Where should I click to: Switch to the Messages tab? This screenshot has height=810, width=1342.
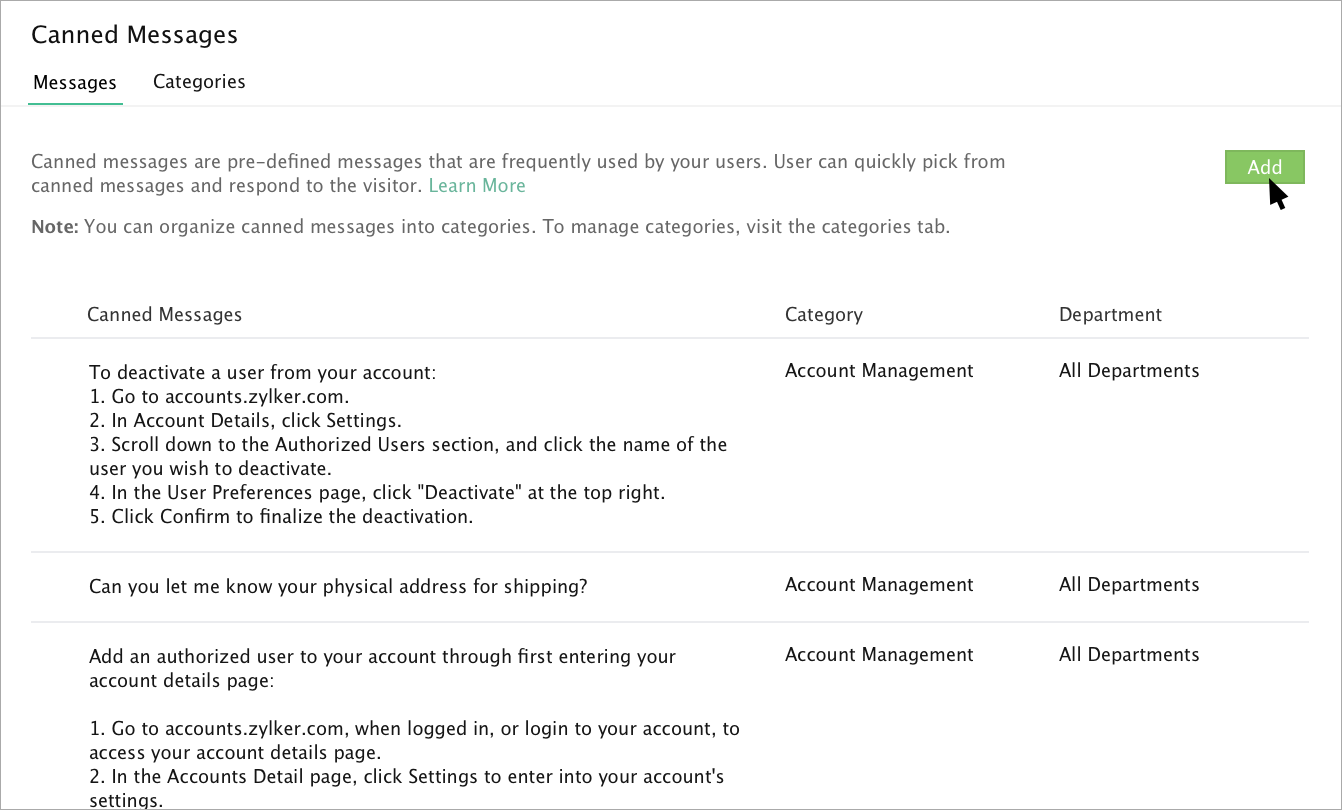pyautogui.click(x=75, y=83)
